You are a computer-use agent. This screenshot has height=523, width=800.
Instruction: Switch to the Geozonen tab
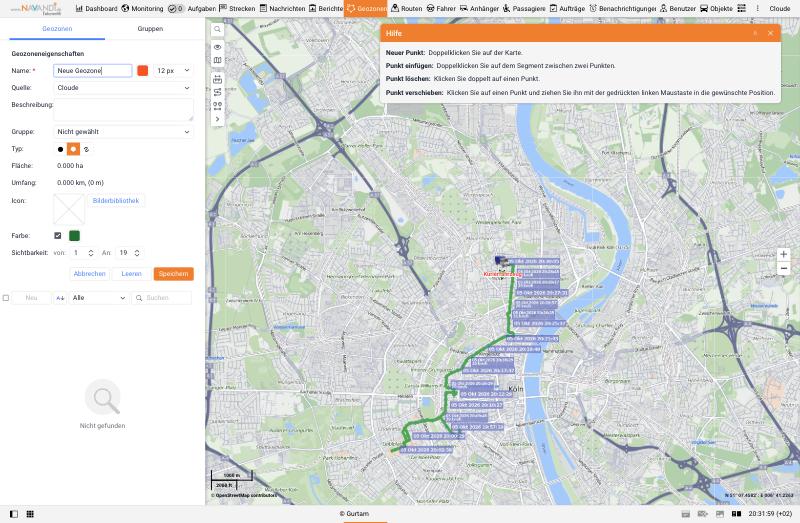click(x=57, y=29)
